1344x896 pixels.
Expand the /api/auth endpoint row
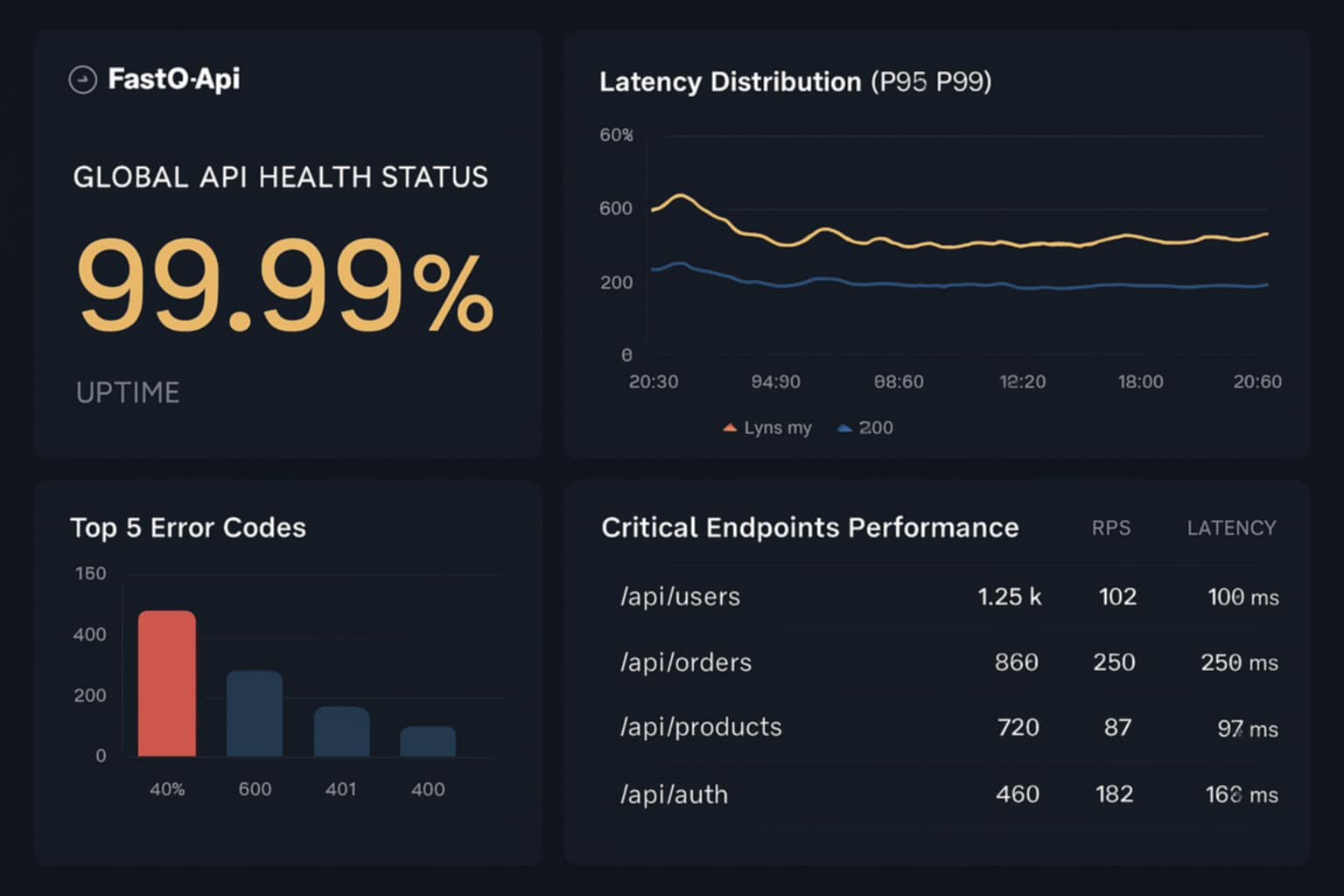[675, 794]
